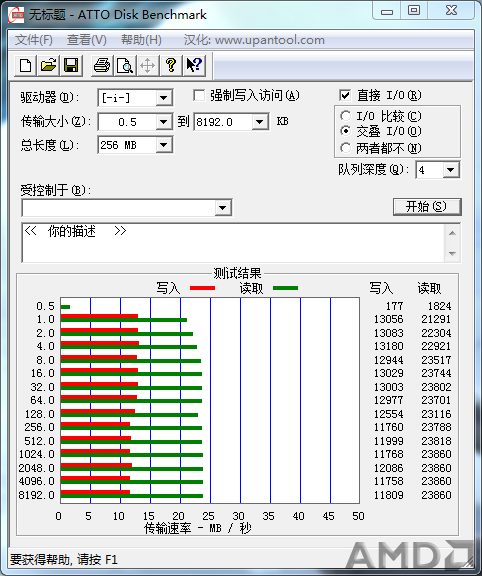
Task: Click read value 23116 in 128.0 row
Action: pos(436,414)
